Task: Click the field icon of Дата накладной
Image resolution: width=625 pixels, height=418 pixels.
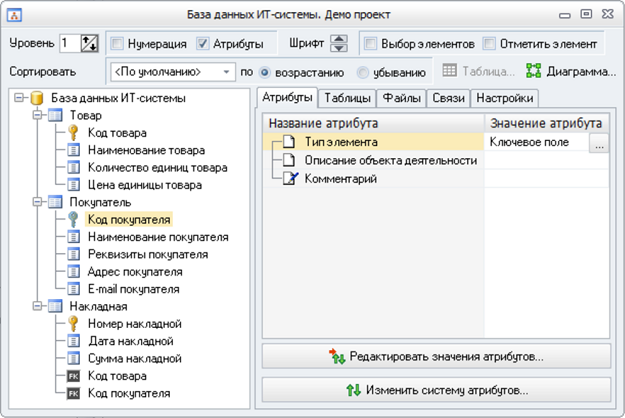Action: (73, 341)
